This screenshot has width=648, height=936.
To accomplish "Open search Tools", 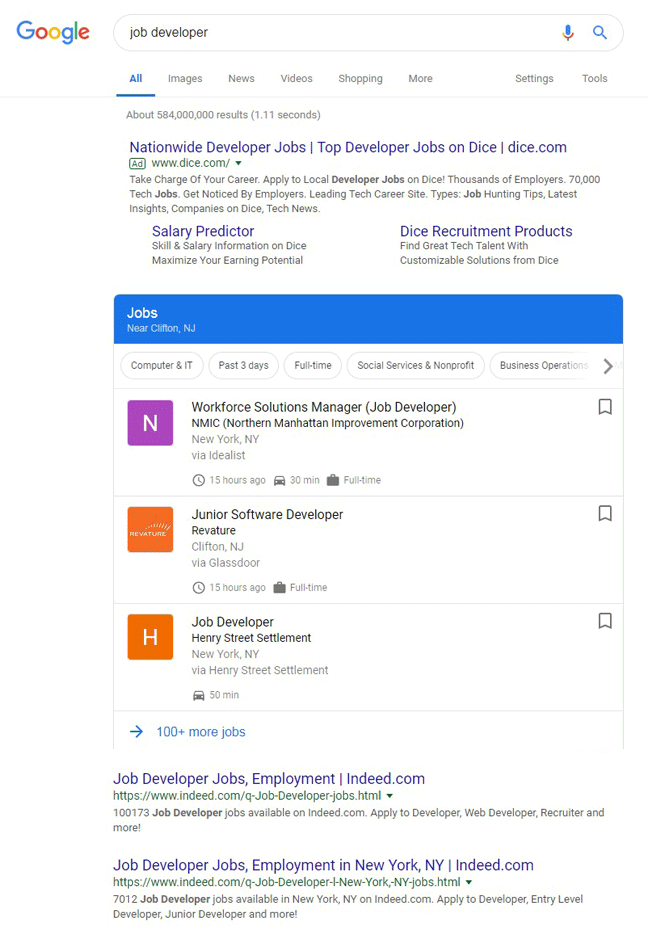I will (595, 78).
